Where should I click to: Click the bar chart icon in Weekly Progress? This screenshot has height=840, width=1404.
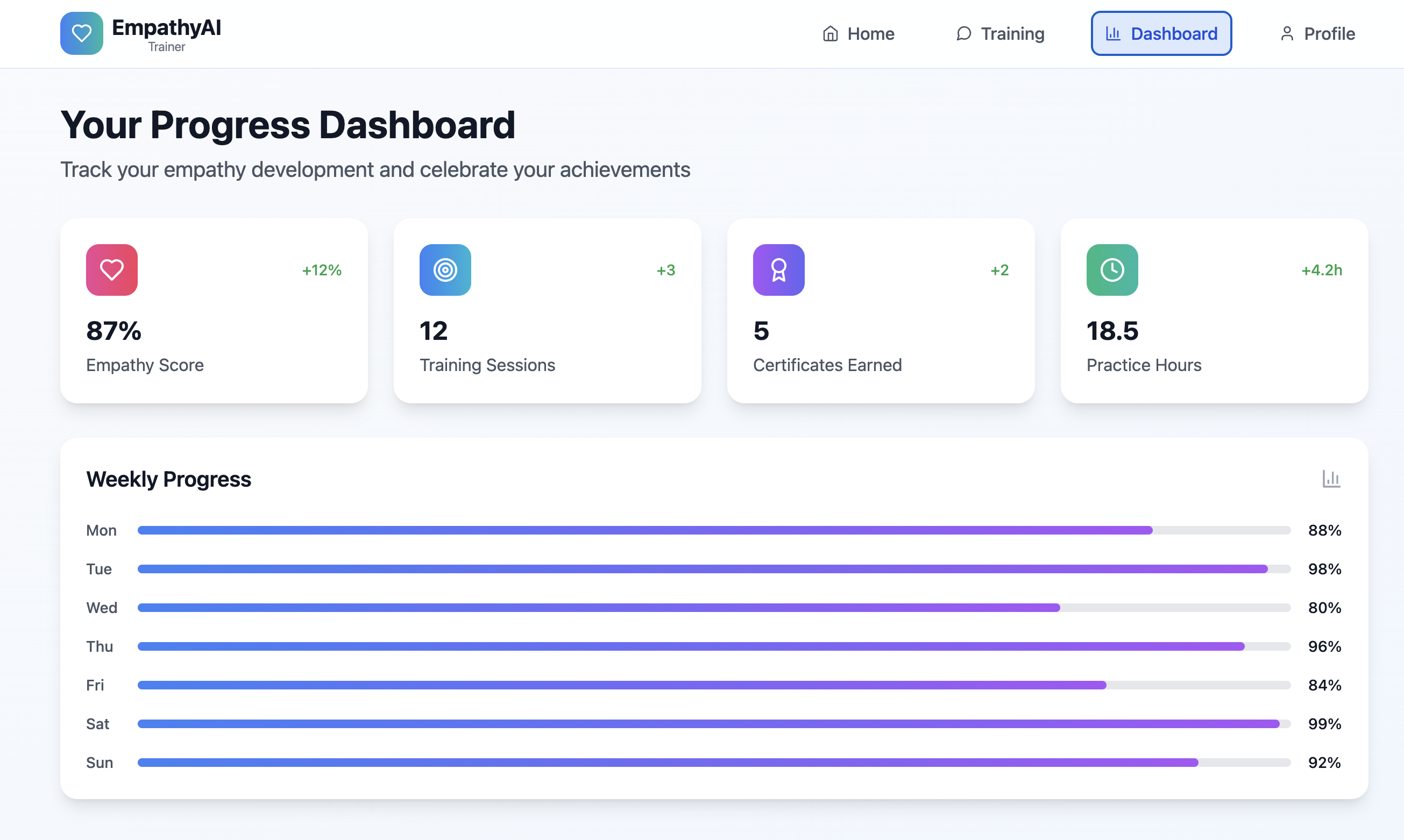1331,479
